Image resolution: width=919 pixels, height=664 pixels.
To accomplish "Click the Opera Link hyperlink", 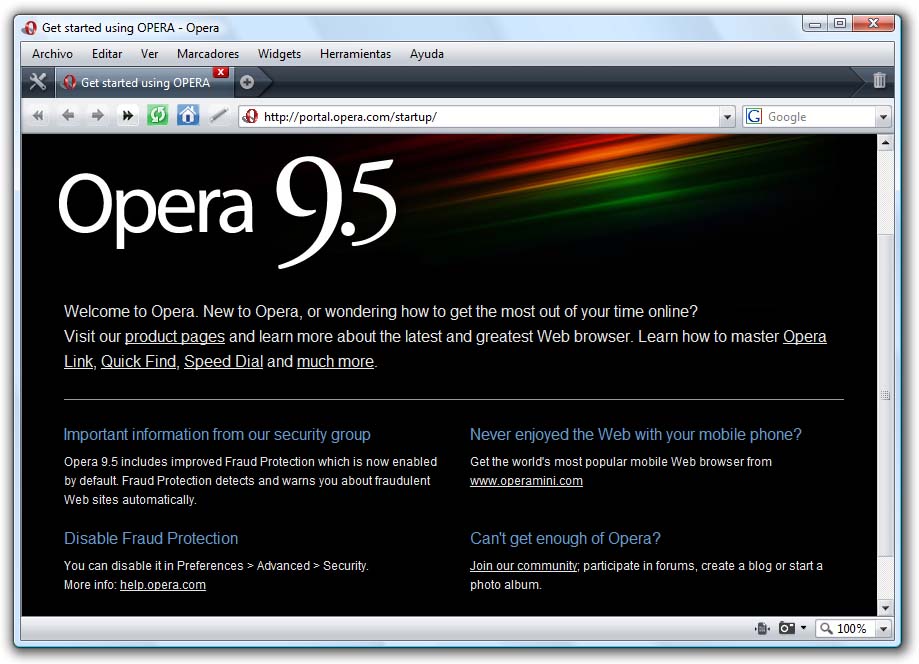I will pyautogui.click(x=805, y=336).
